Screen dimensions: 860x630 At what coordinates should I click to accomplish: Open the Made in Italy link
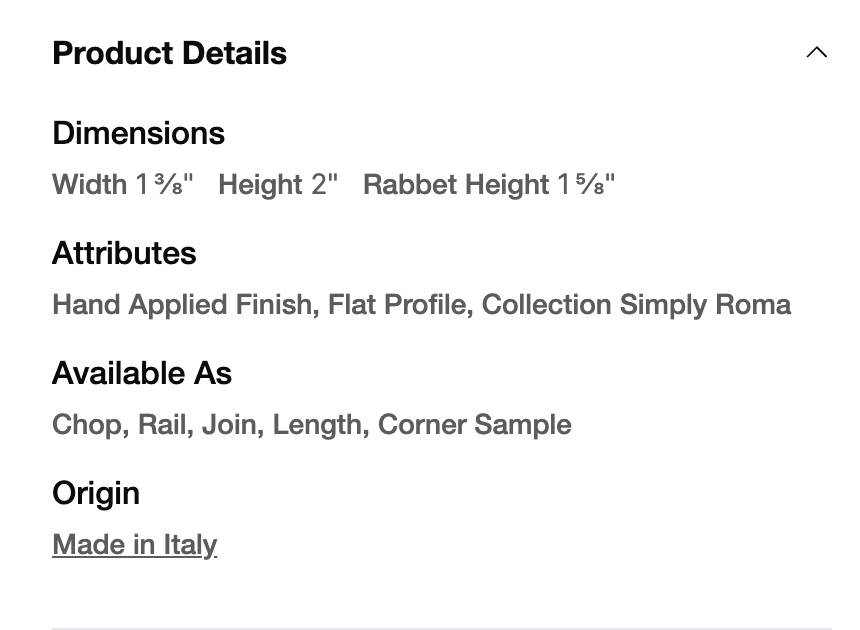pyautogui.click(x=134, y=545)
